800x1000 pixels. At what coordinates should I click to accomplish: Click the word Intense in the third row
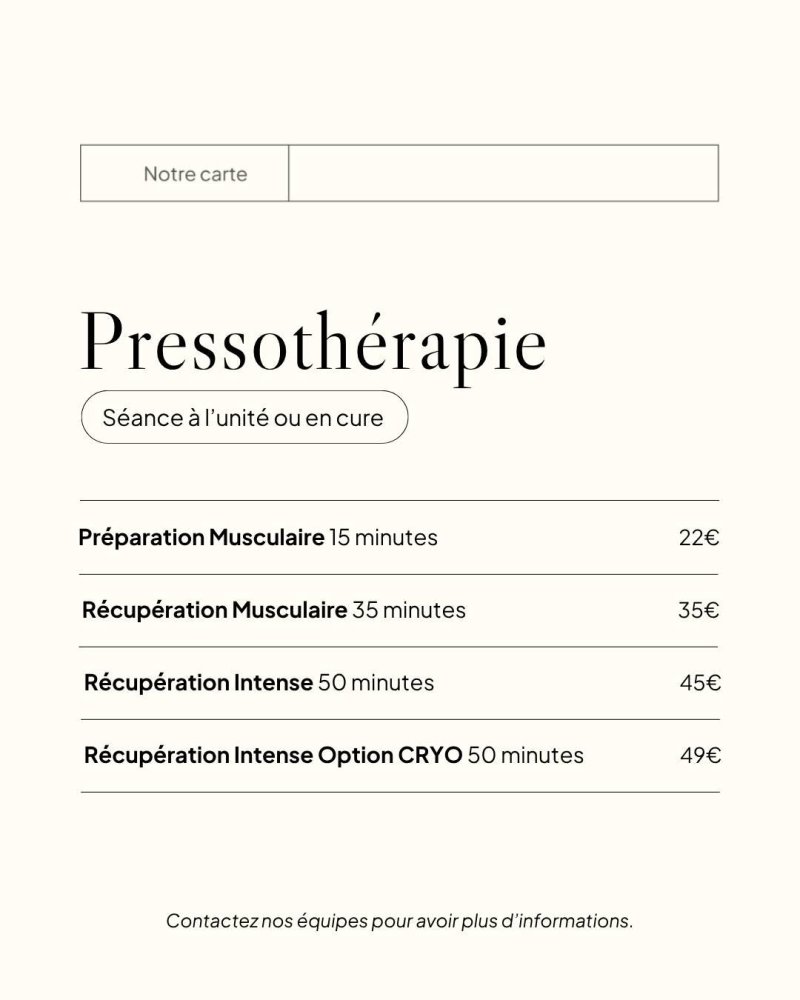point(273,683)
